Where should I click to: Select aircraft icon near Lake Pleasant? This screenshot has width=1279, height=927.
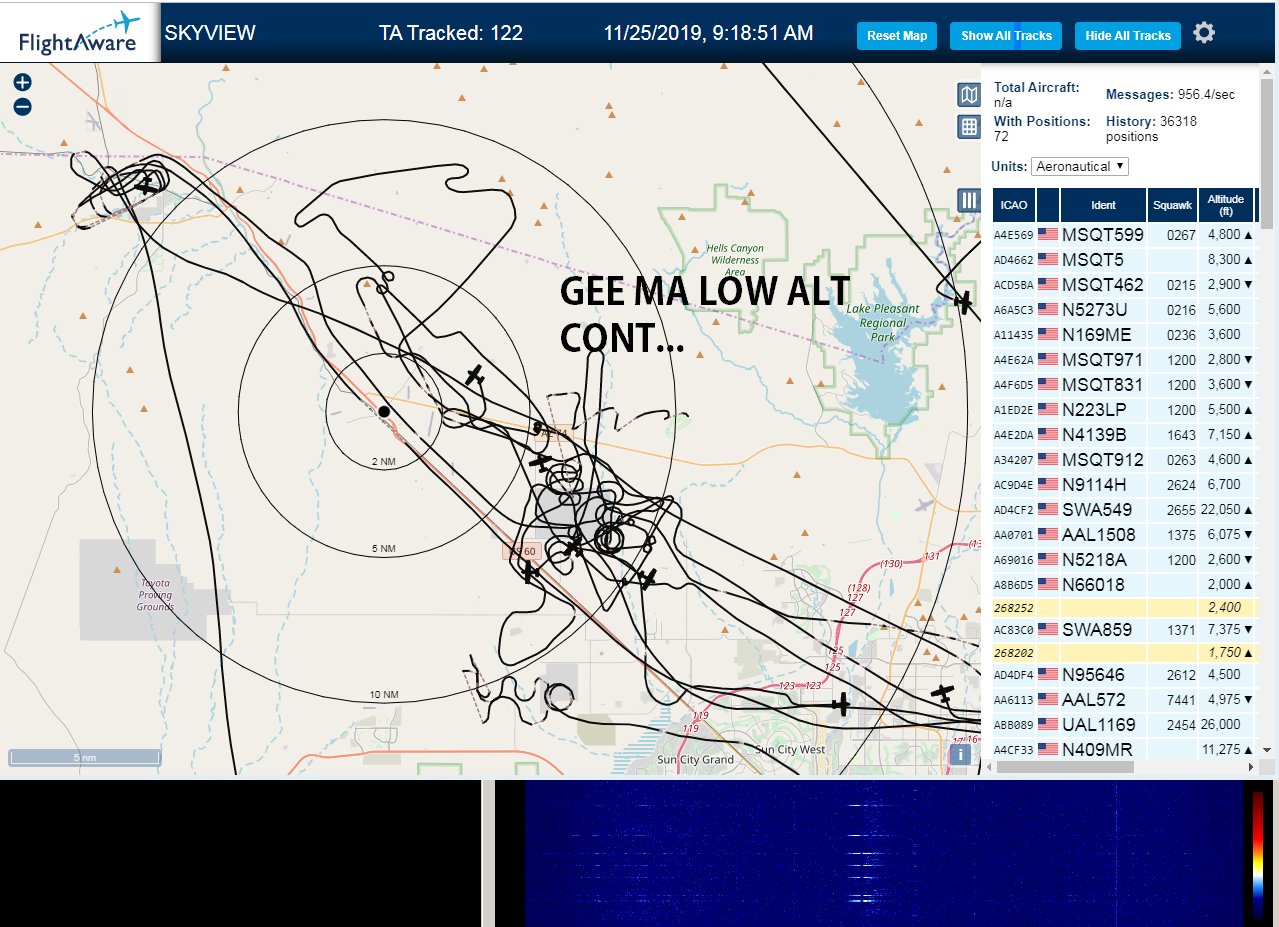click(963, 301)
